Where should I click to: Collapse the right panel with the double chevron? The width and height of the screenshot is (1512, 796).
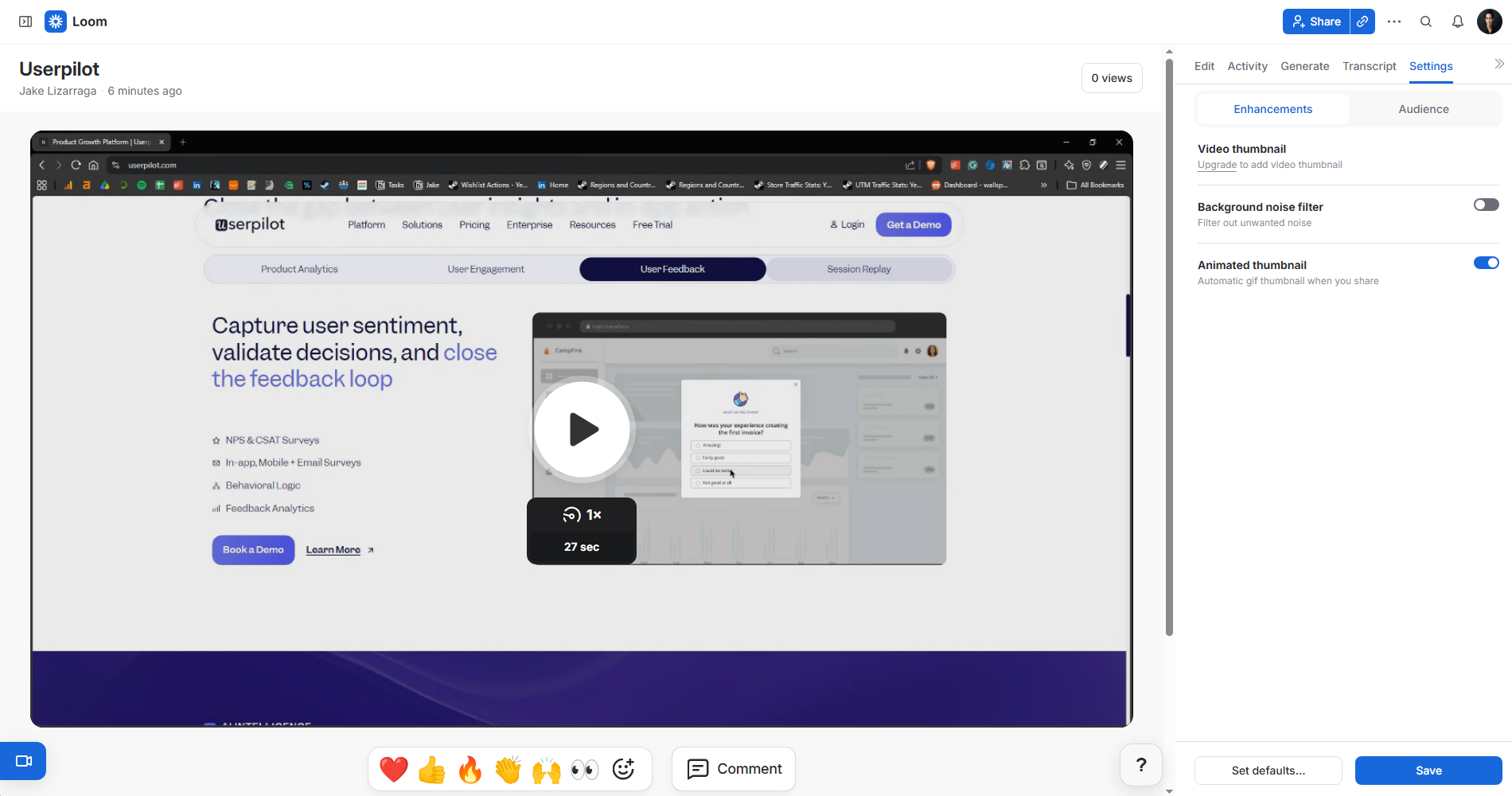pyautogui.click(x=1499, y=64)
